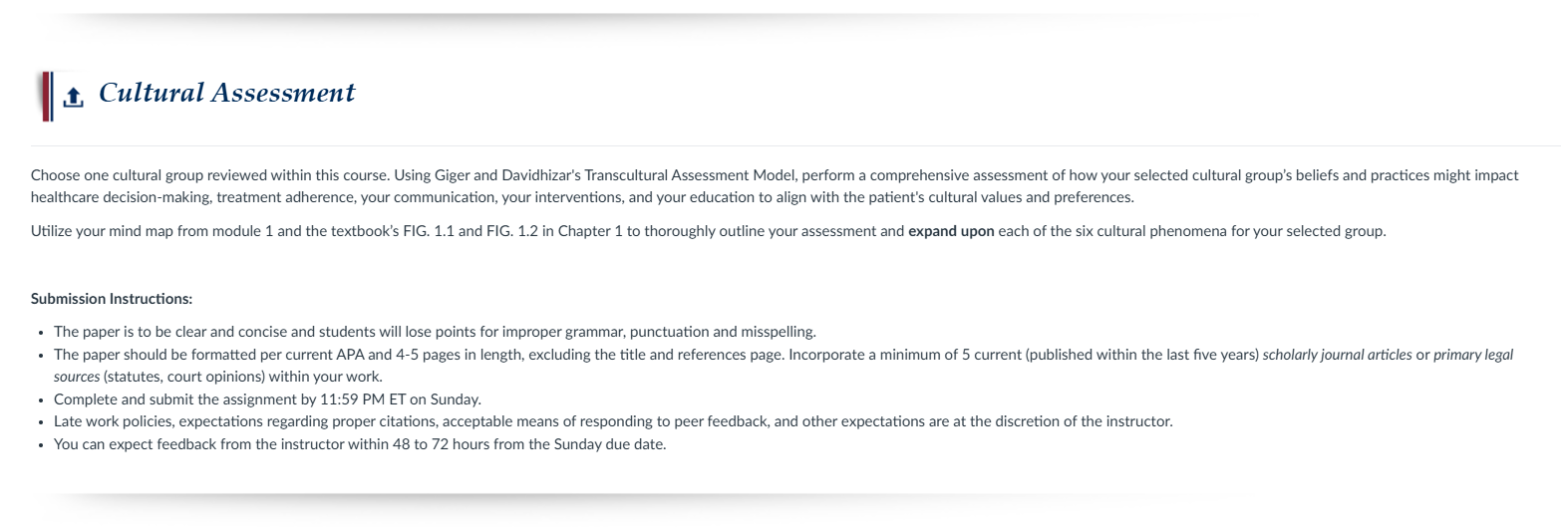Click the bullet about instructor feedback within 48 hours
The image size is (1568, 527).
[360, 444]
